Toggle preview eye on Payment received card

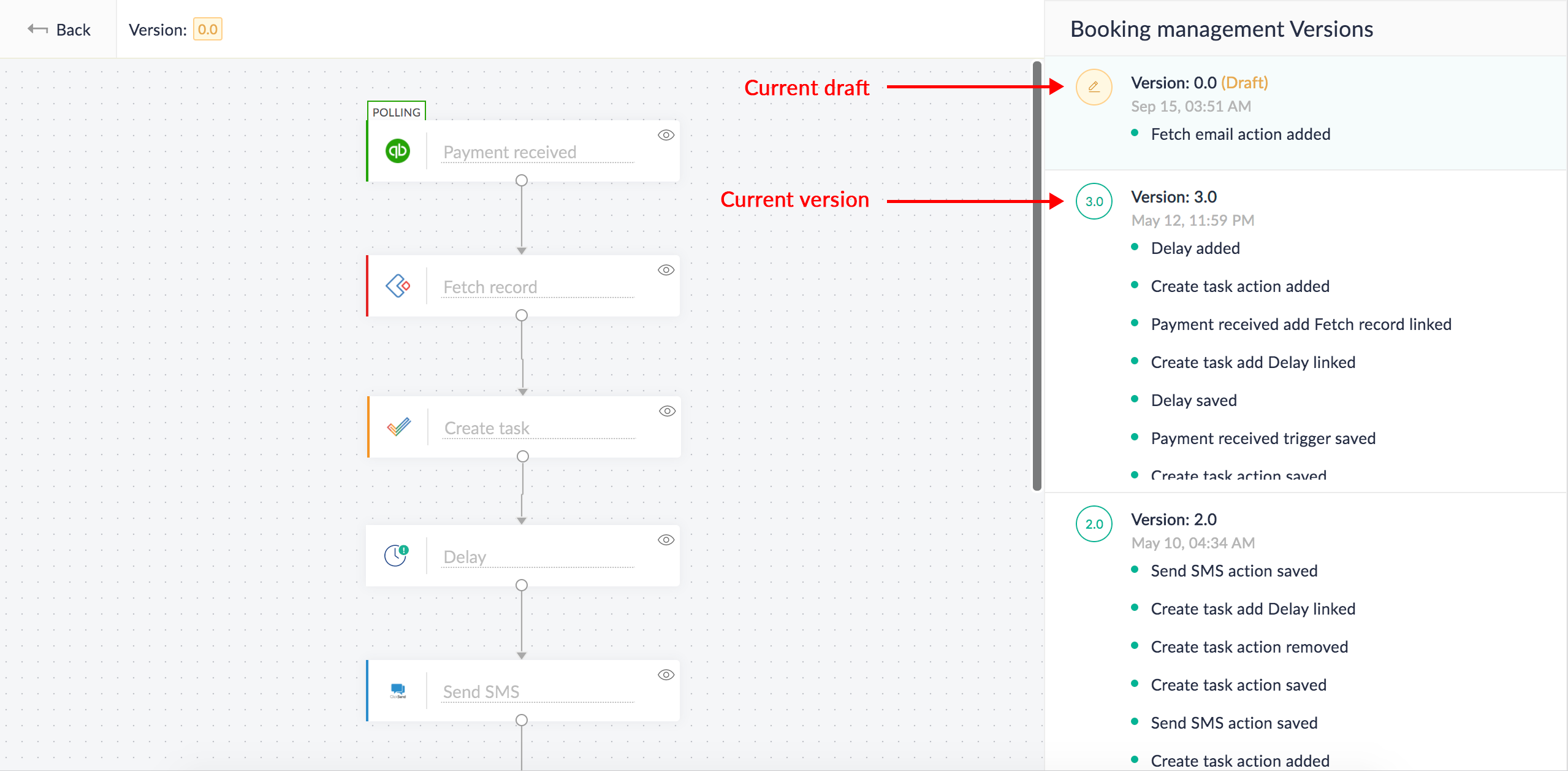click(666, 135)
